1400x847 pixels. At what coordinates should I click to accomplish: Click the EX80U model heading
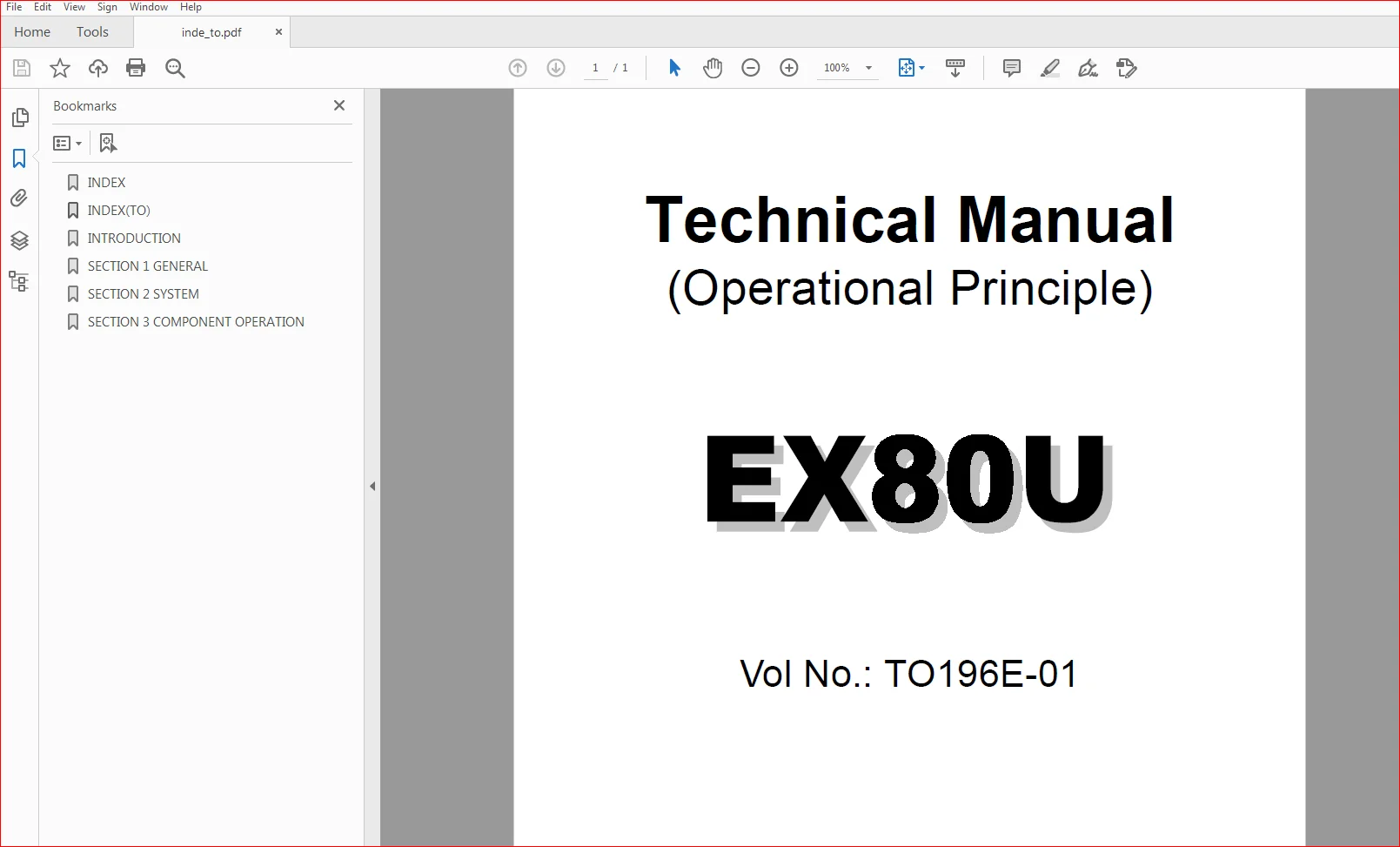coord(908,481)
